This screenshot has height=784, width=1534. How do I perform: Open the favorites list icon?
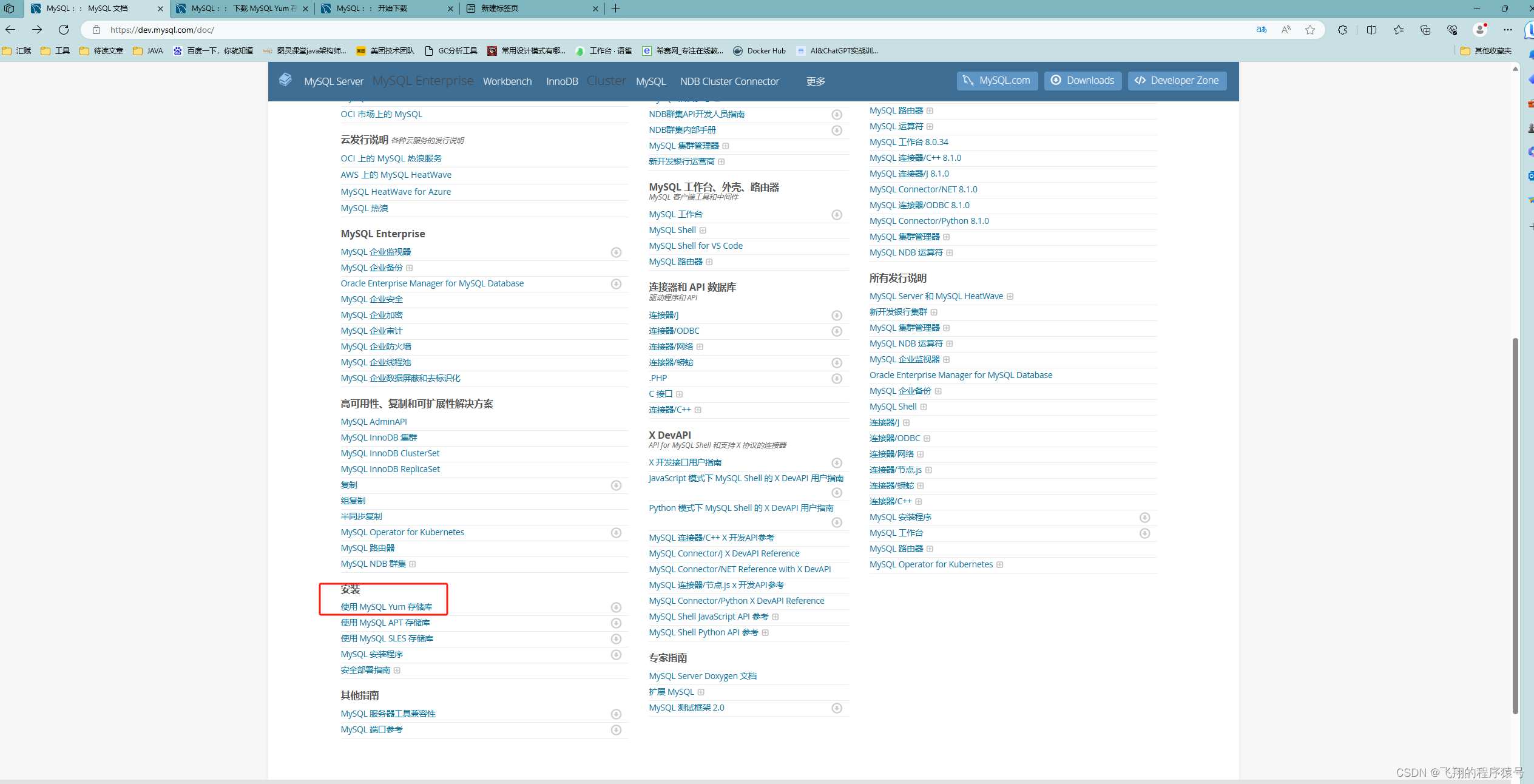(1399, 30)
